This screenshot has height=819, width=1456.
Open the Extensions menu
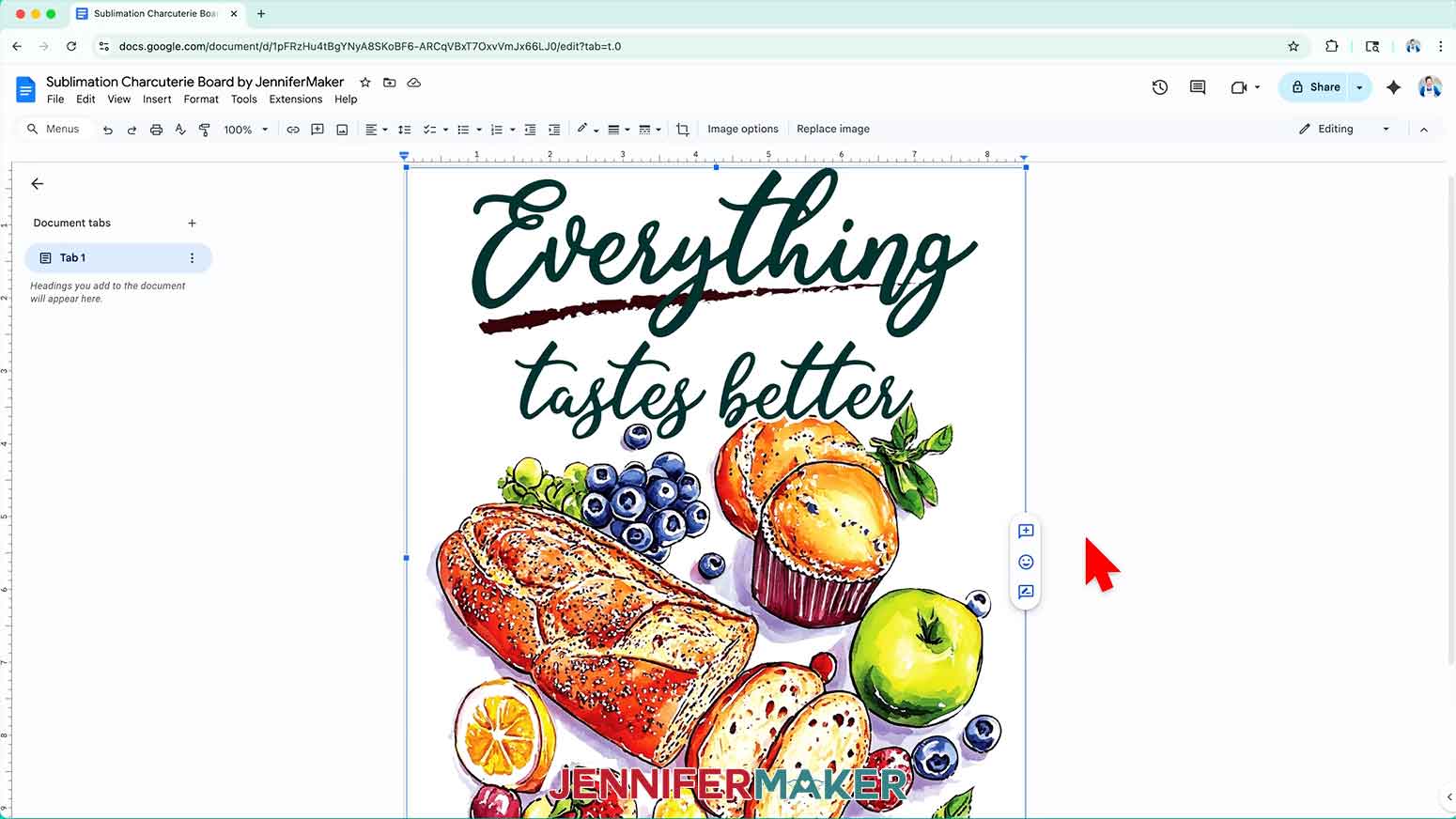coord(296,100)
